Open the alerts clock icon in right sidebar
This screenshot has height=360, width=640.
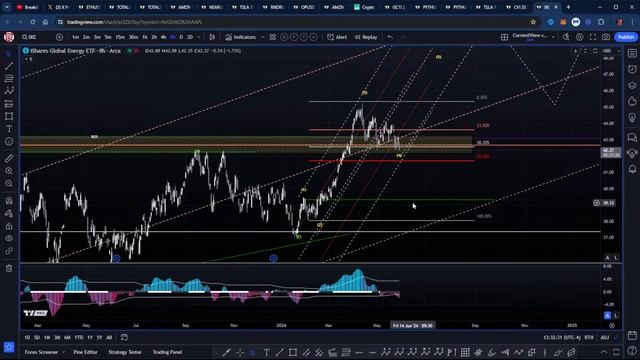click(x=632, y=69)
